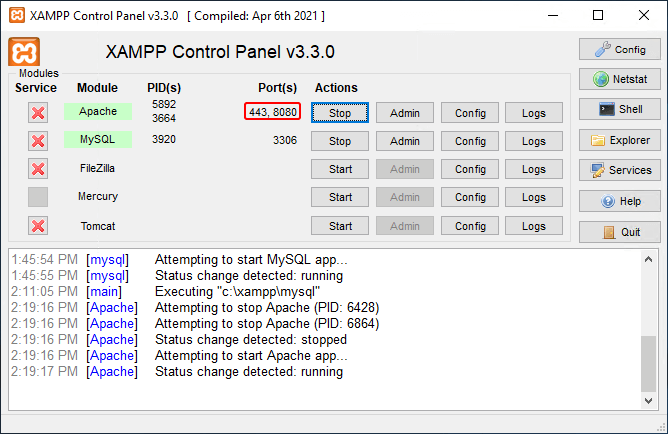
Task: Click log line 'Executing "c:\xampp\mysql"'
Action: 237,292
